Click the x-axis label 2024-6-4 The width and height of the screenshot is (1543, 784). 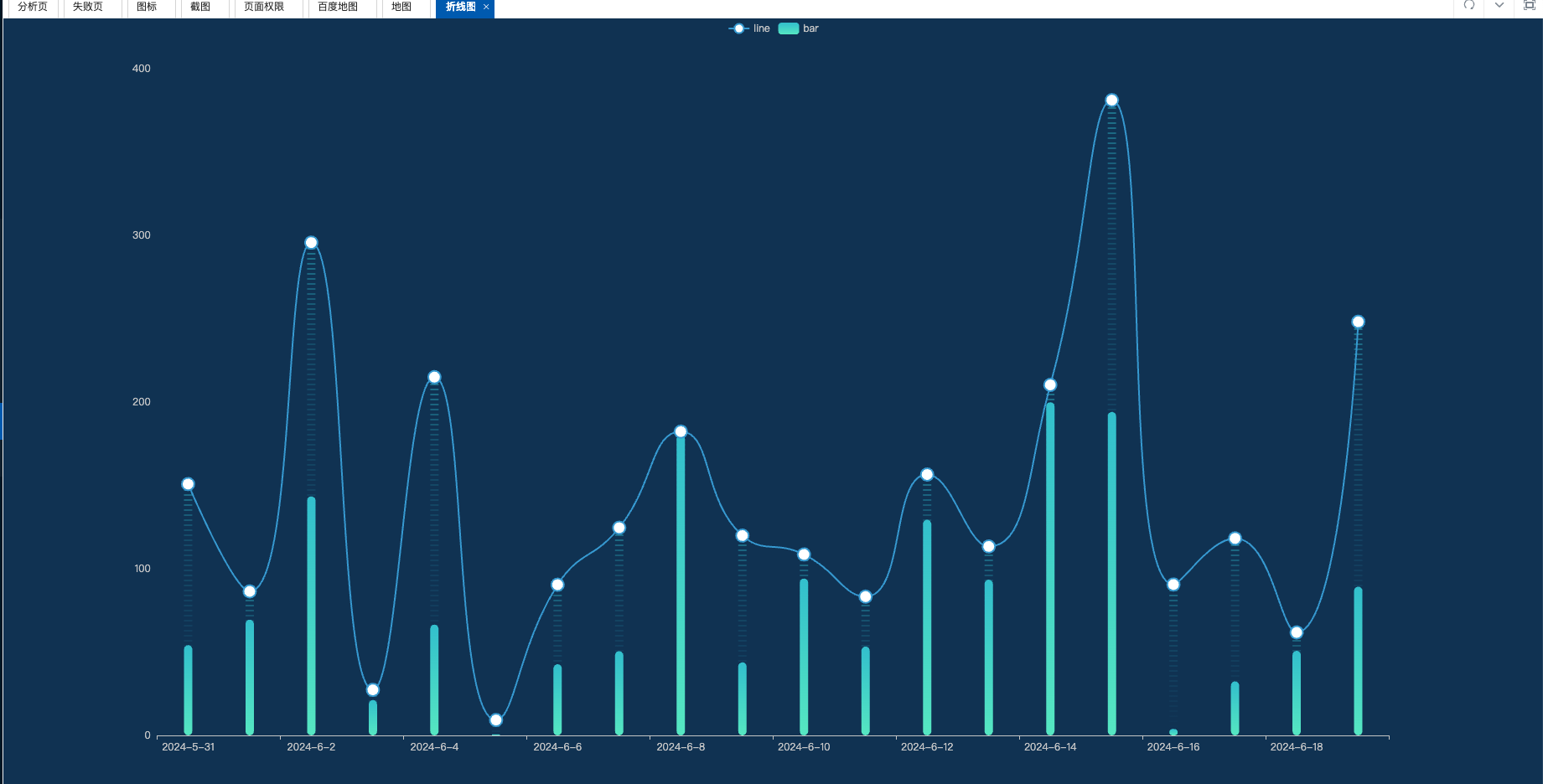(x=434, y=747)
